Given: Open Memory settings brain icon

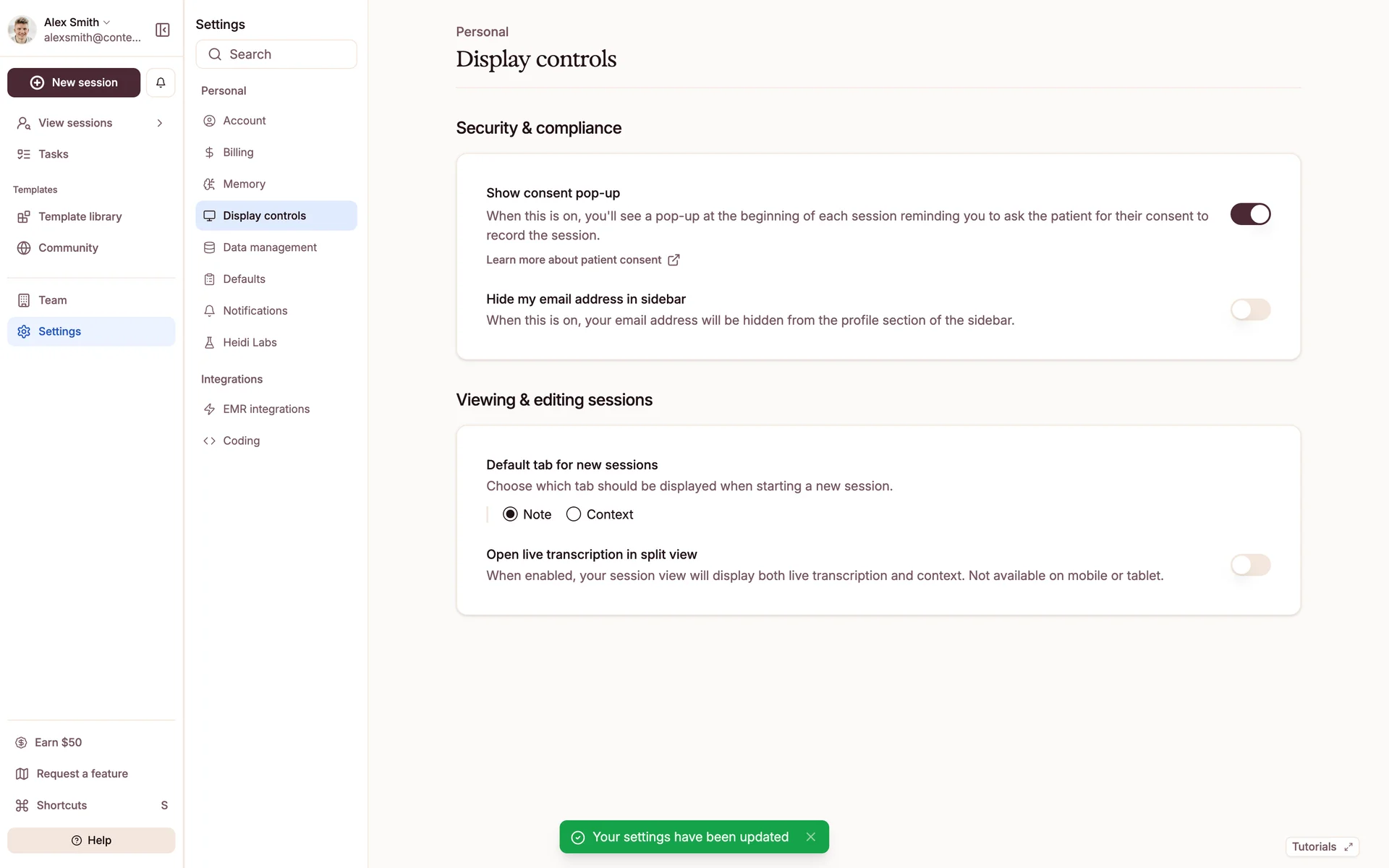Looking at the screenshot, I should coord(209,184).
